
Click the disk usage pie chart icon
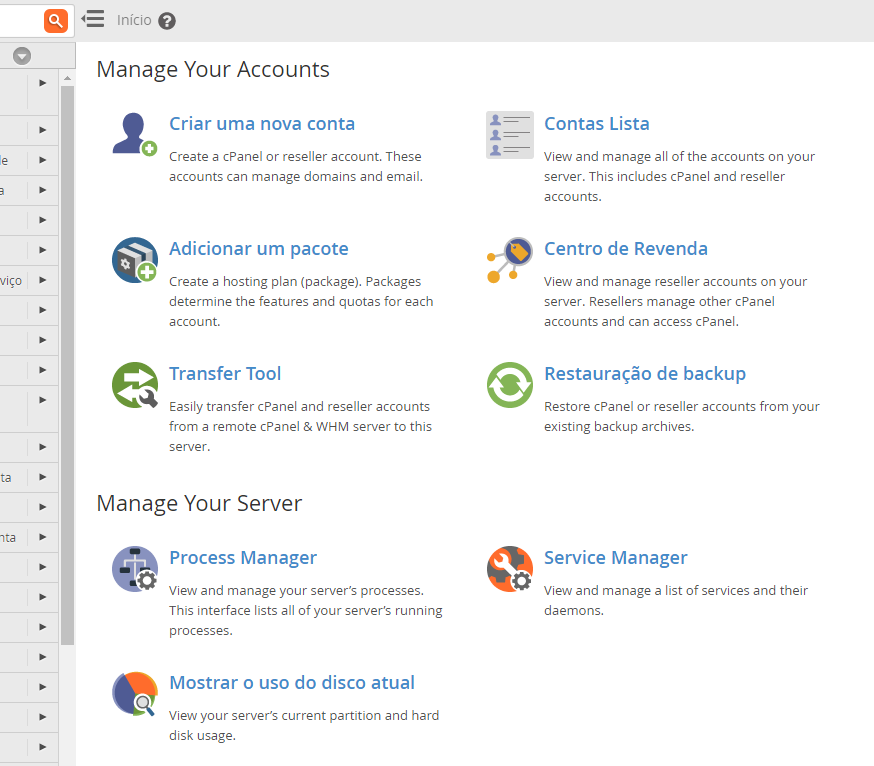point(134,694)
